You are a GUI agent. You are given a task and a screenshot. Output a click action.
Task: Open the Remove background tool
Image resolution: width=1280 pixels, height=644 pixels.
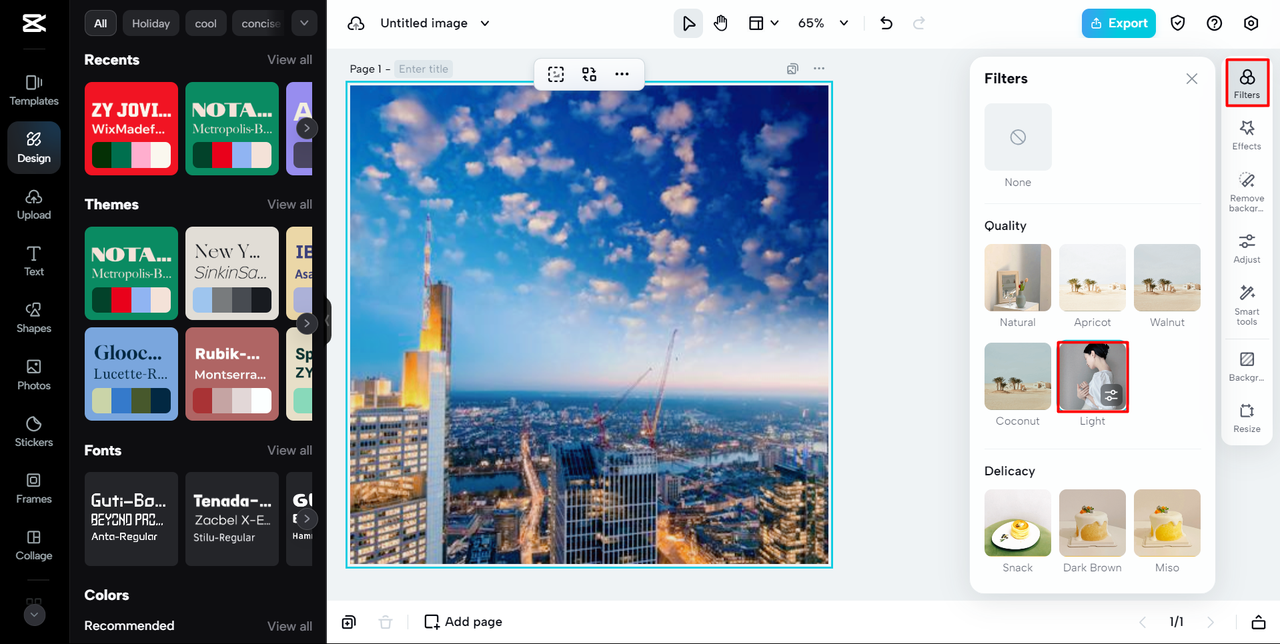[1247, 191]
